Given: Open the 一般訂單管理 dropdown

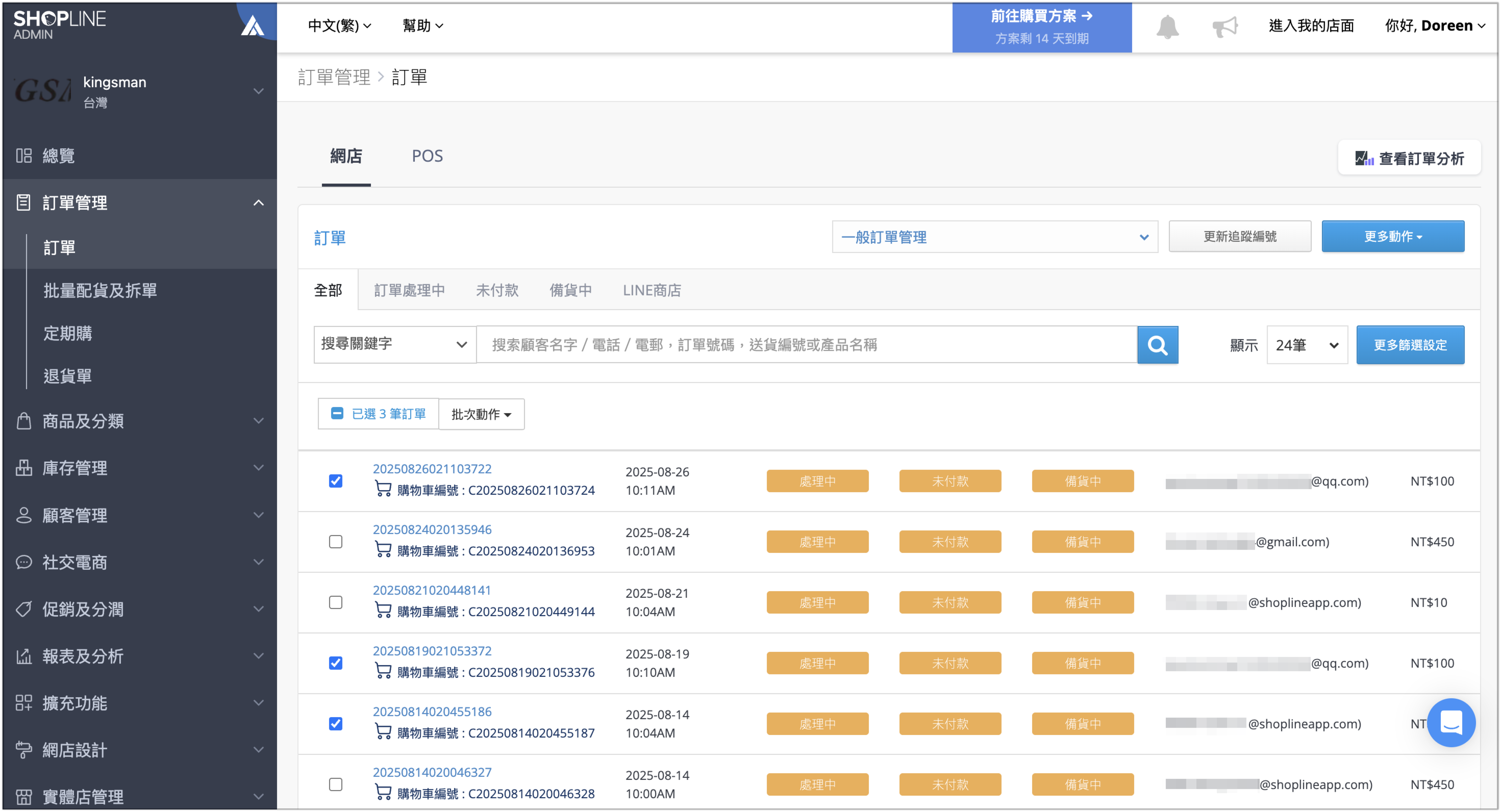Looking at the screenshot, I should click(994, 236).
